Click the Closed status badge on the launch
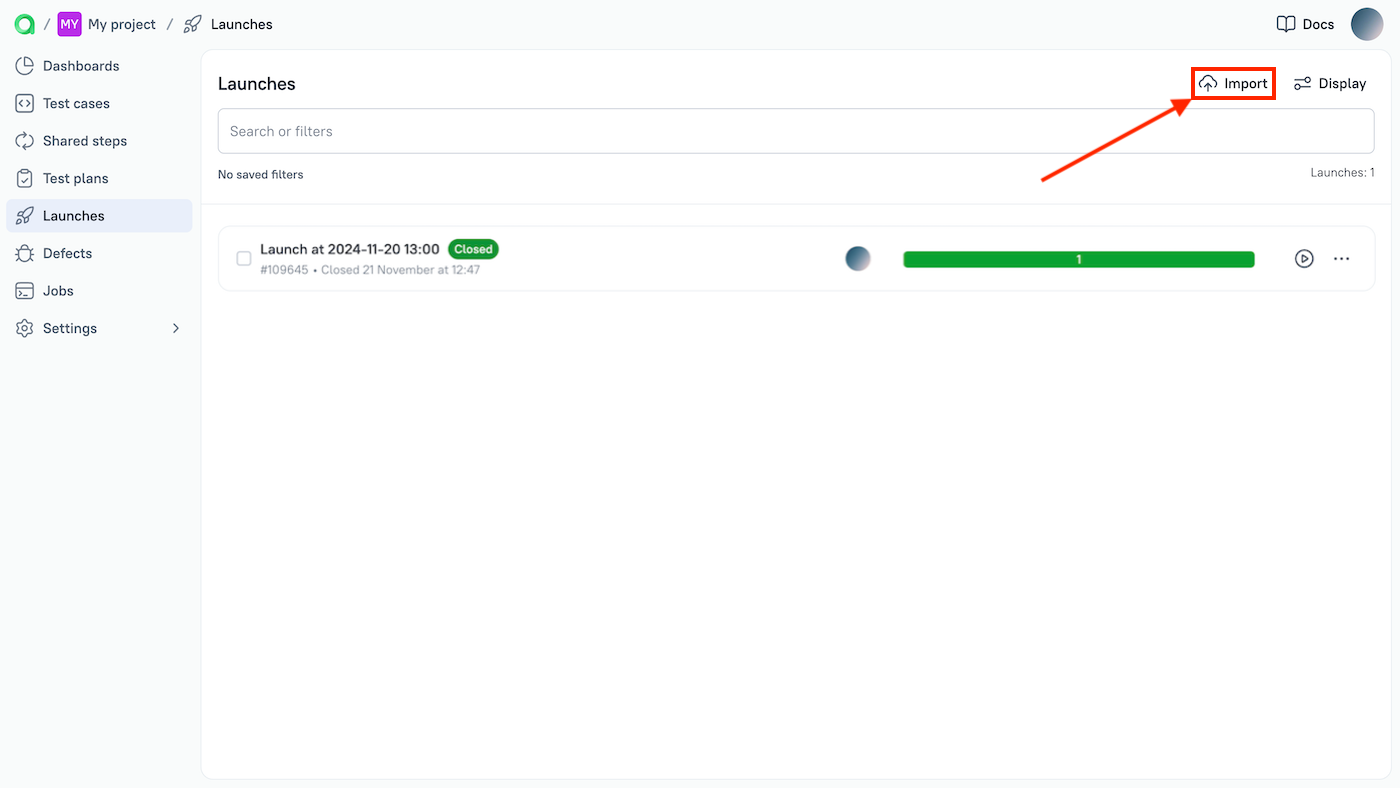Viewport: 1400px width, 788px height. pyautogui.click(x=472, y=249)
